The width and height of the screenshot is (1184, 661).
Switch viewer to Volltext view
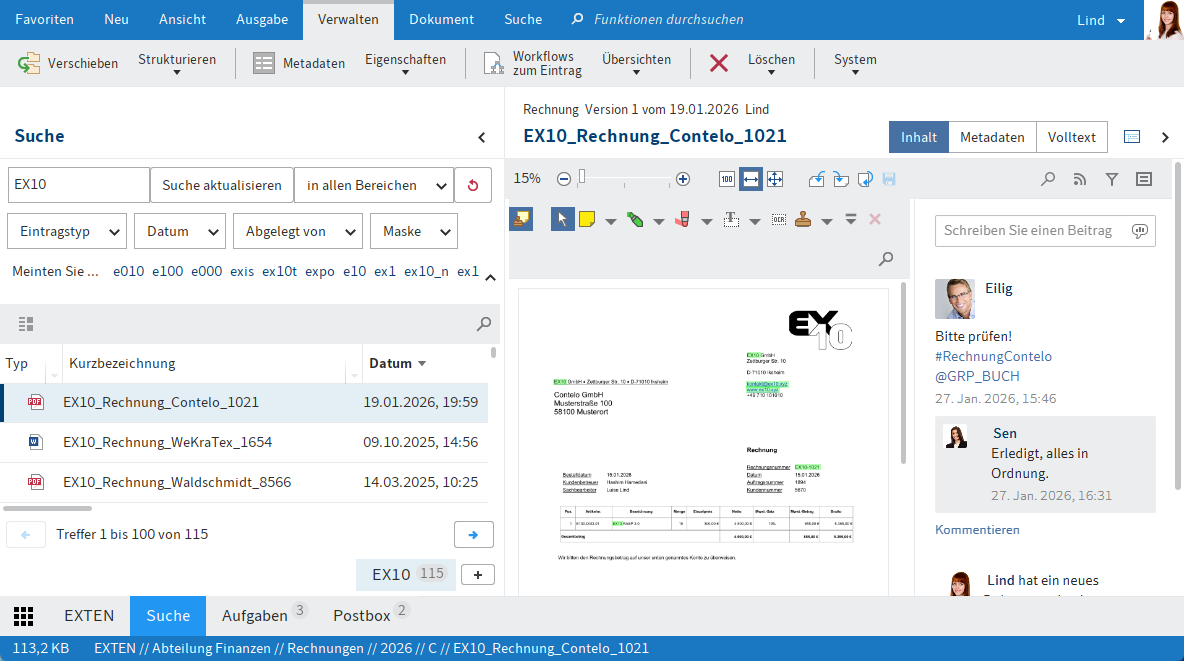click(x=1071, y=137)
